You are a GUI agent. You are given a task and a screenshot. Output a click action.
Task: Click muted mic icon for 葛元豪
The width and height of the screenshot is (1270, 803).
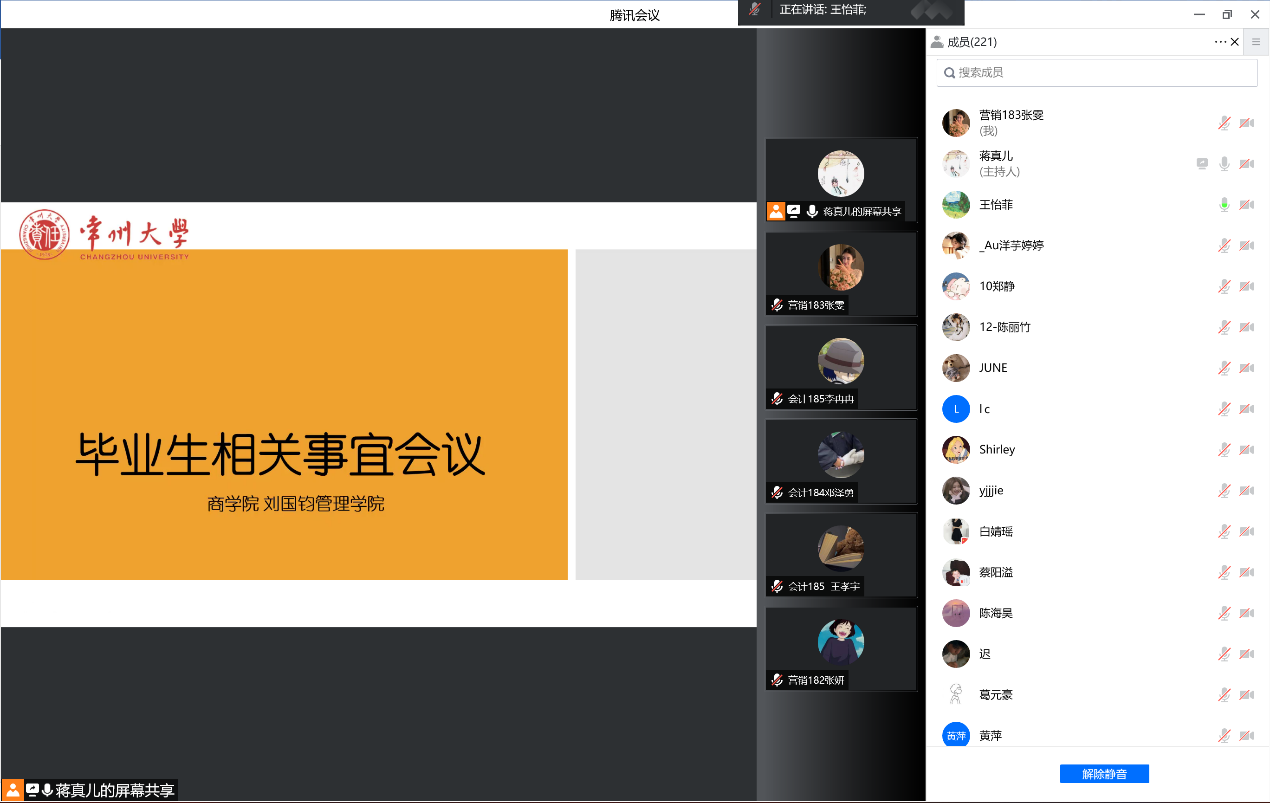1224,695
